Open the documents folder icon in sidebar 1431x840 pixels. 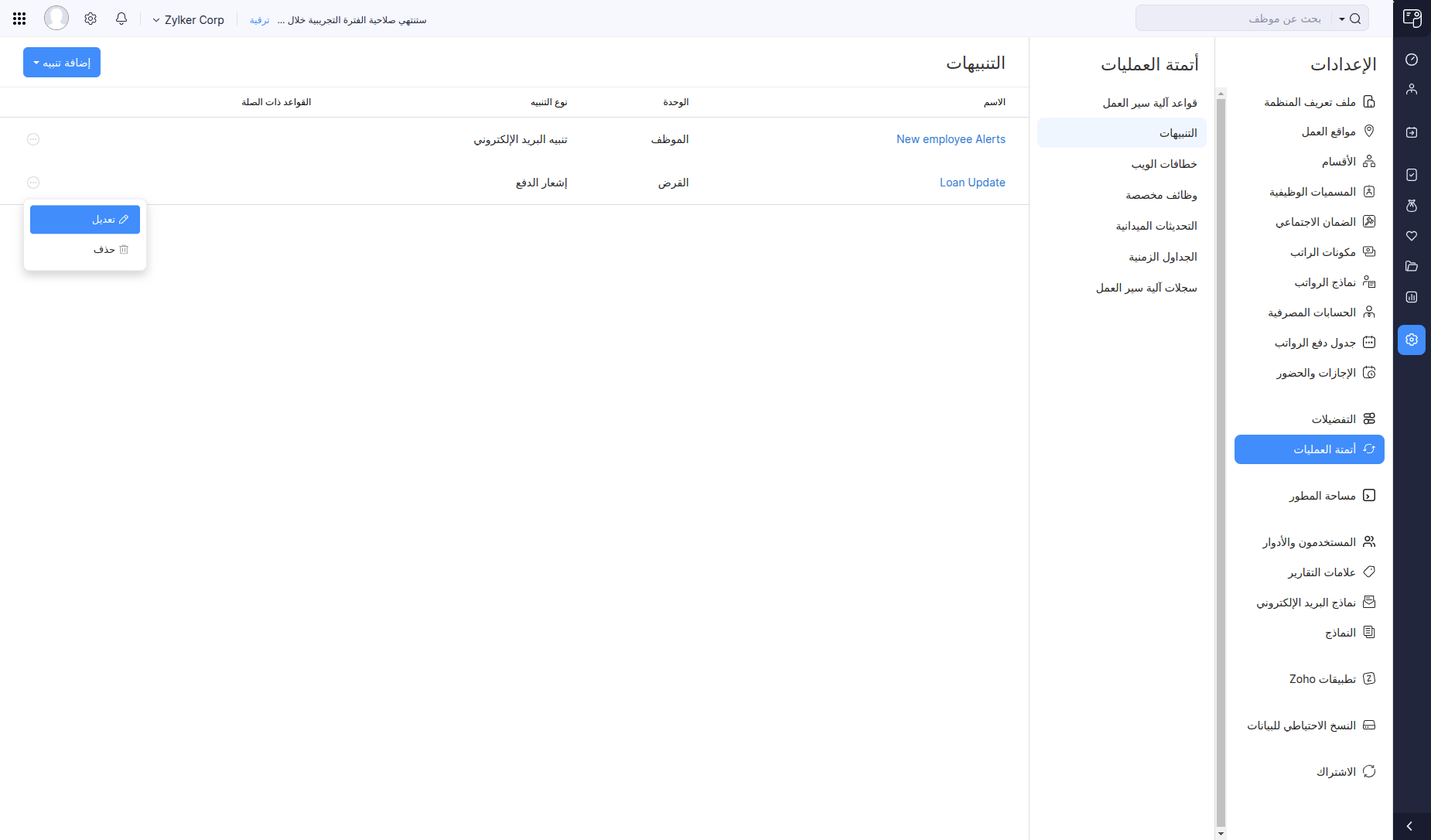(1412, 266)
